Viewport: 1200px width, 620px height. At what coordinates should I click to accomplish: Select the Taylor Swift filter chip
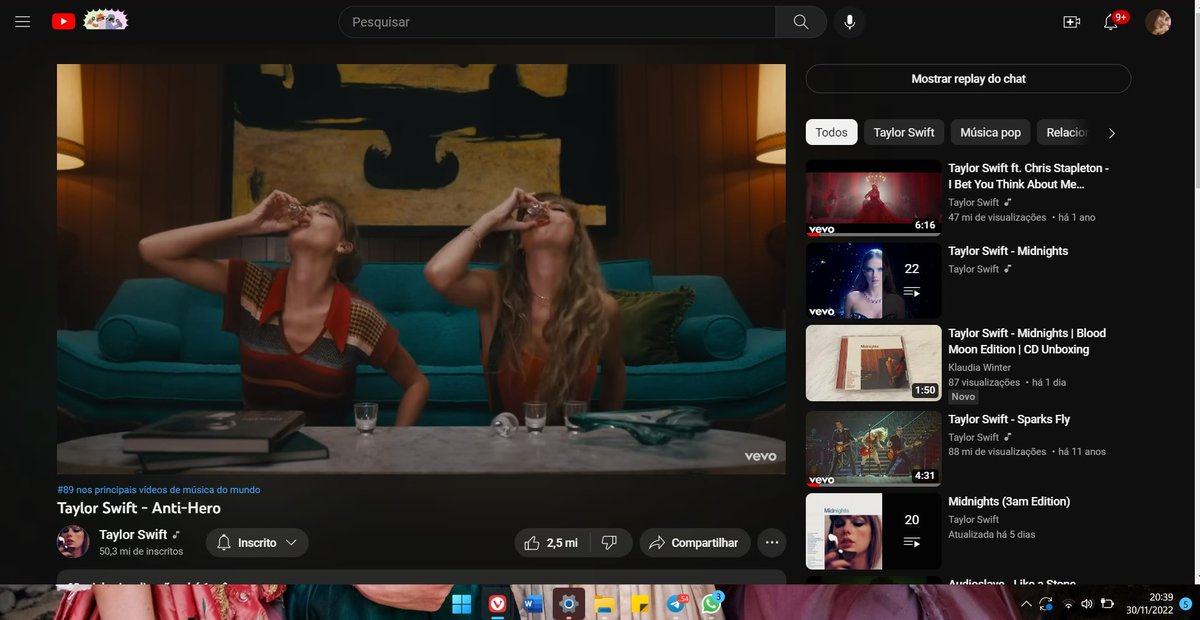(904, 132)
